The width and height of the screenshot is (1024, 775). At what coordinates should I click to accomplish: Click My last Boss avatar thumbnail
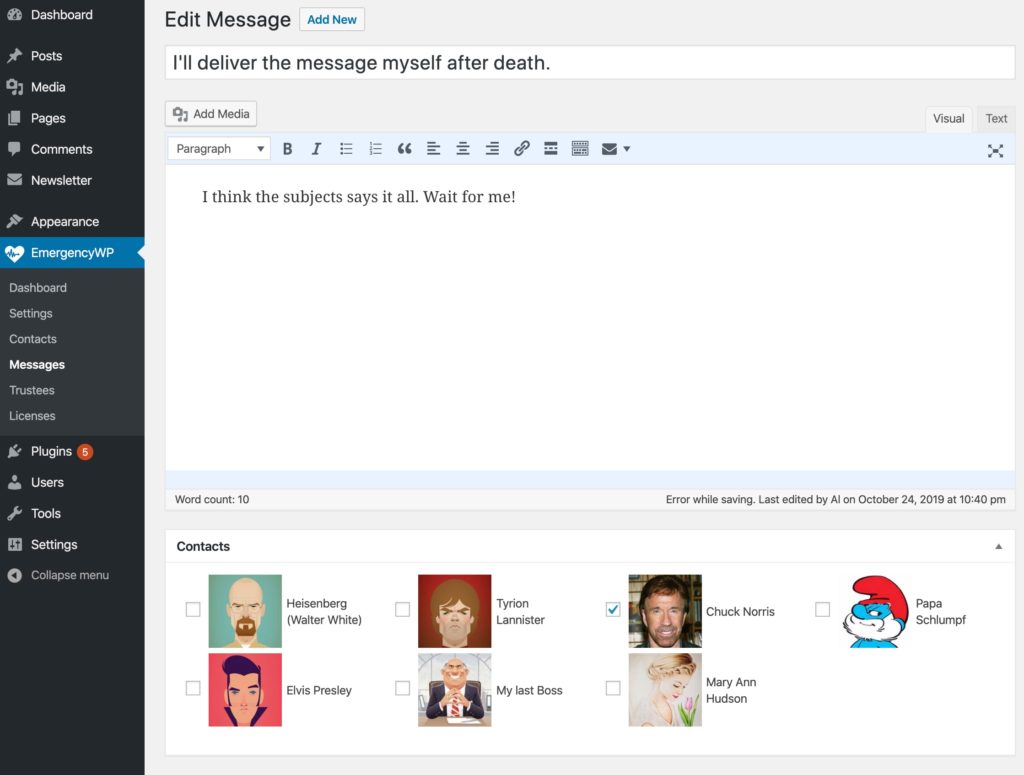(x=455, y=690)
